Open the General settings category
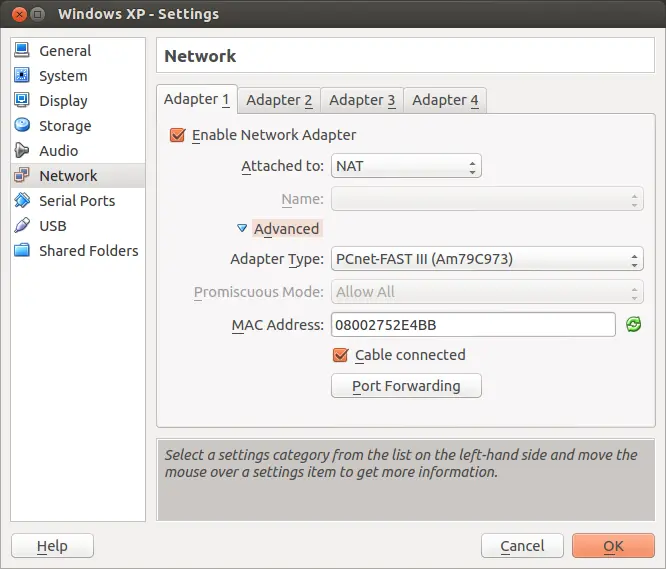Image resolution: width=666 pixels, height=569 pixels. click(x=78, y=51)
